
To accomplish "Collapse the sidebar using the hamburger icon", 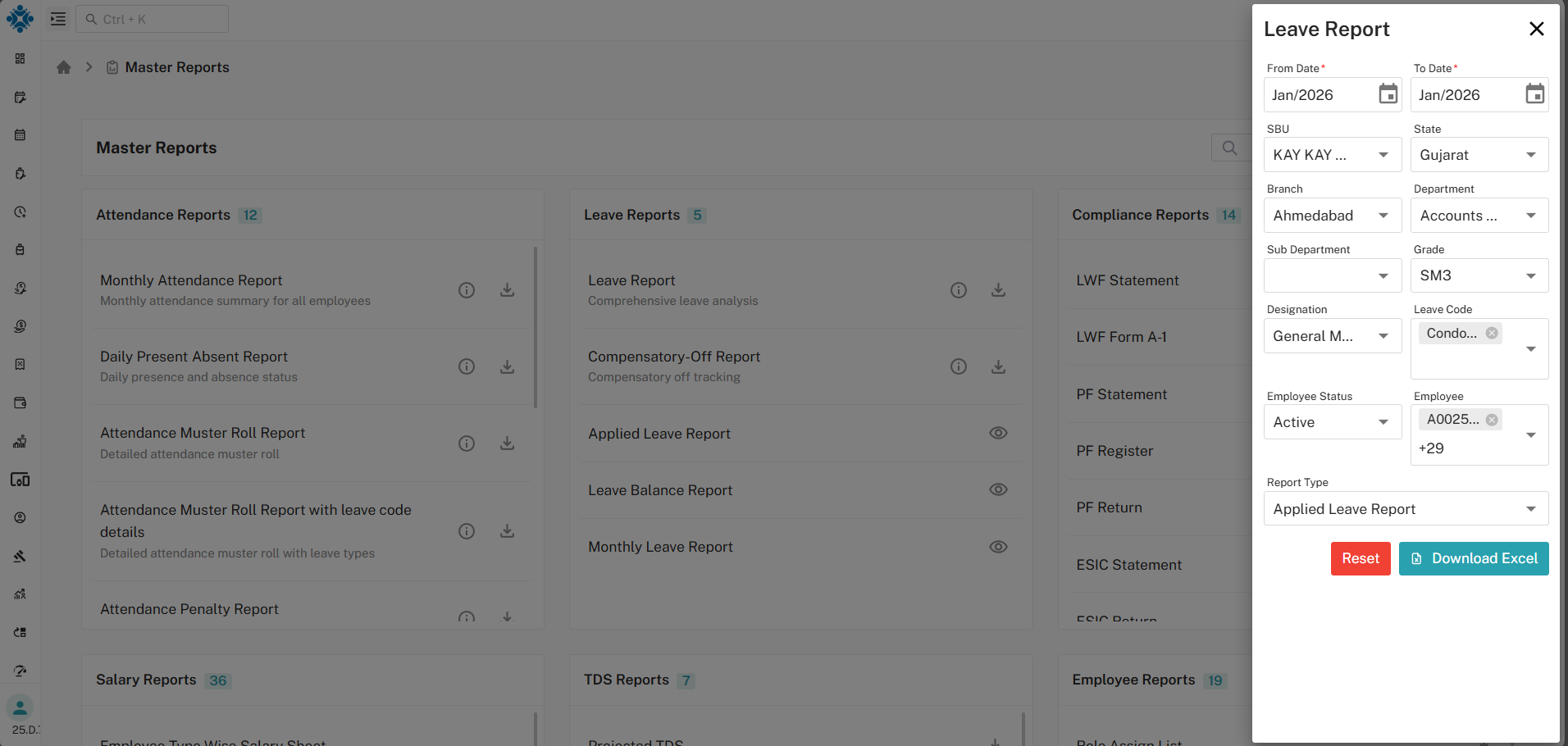I will tap(57, 19).
